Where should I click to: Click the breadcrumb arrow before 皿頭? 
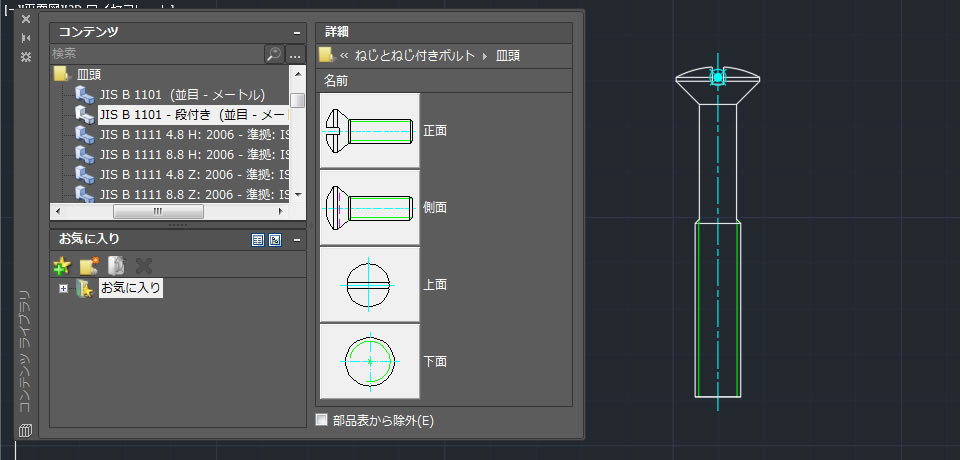coord(485,56)
